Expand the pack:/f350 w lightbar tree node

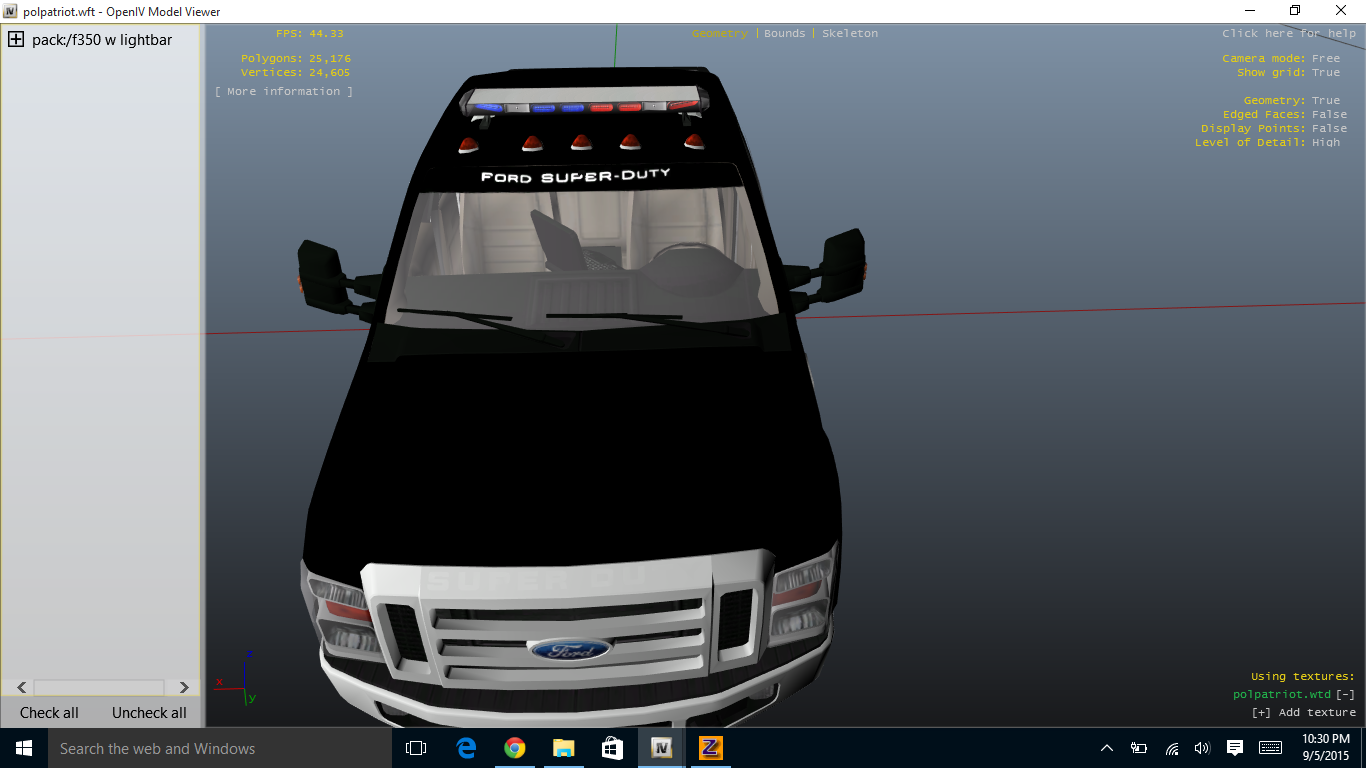click(x=16, y=40)
